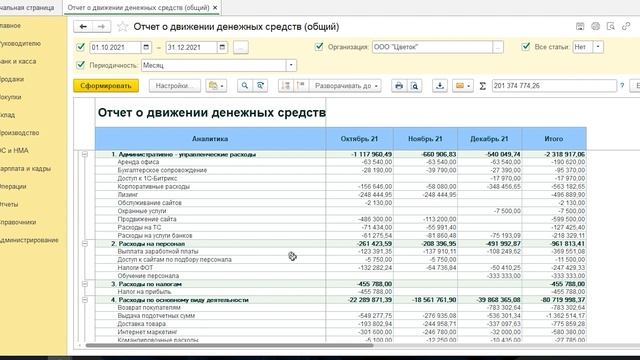Viewport: 640px width, 360px height.
Task: Collapse group 3 Расходы по налогам
Action: (84, 284)
